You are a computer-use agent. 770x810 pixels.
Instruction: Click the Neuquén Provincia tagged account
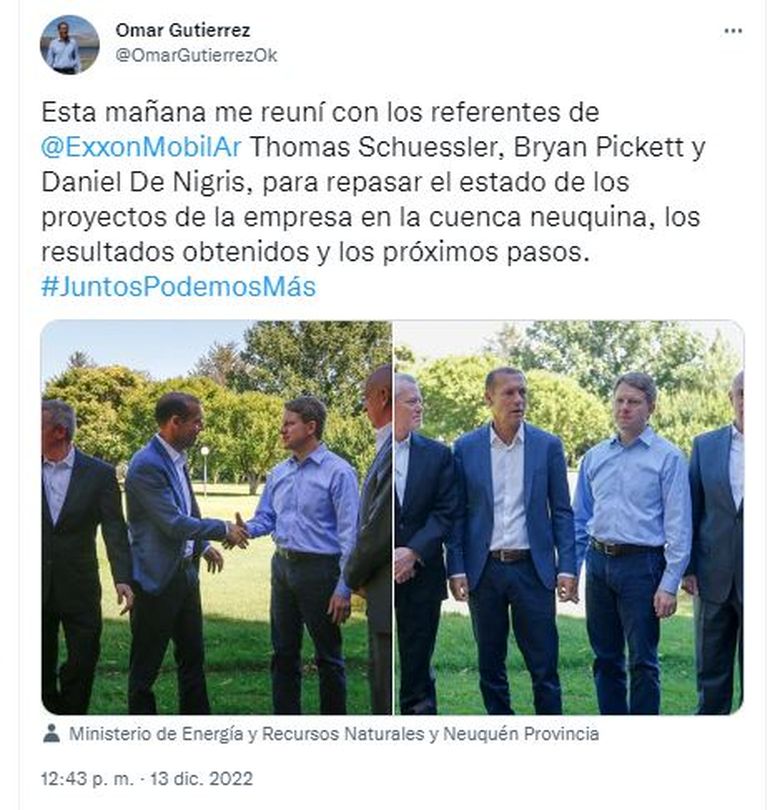[x=521, y=734]
